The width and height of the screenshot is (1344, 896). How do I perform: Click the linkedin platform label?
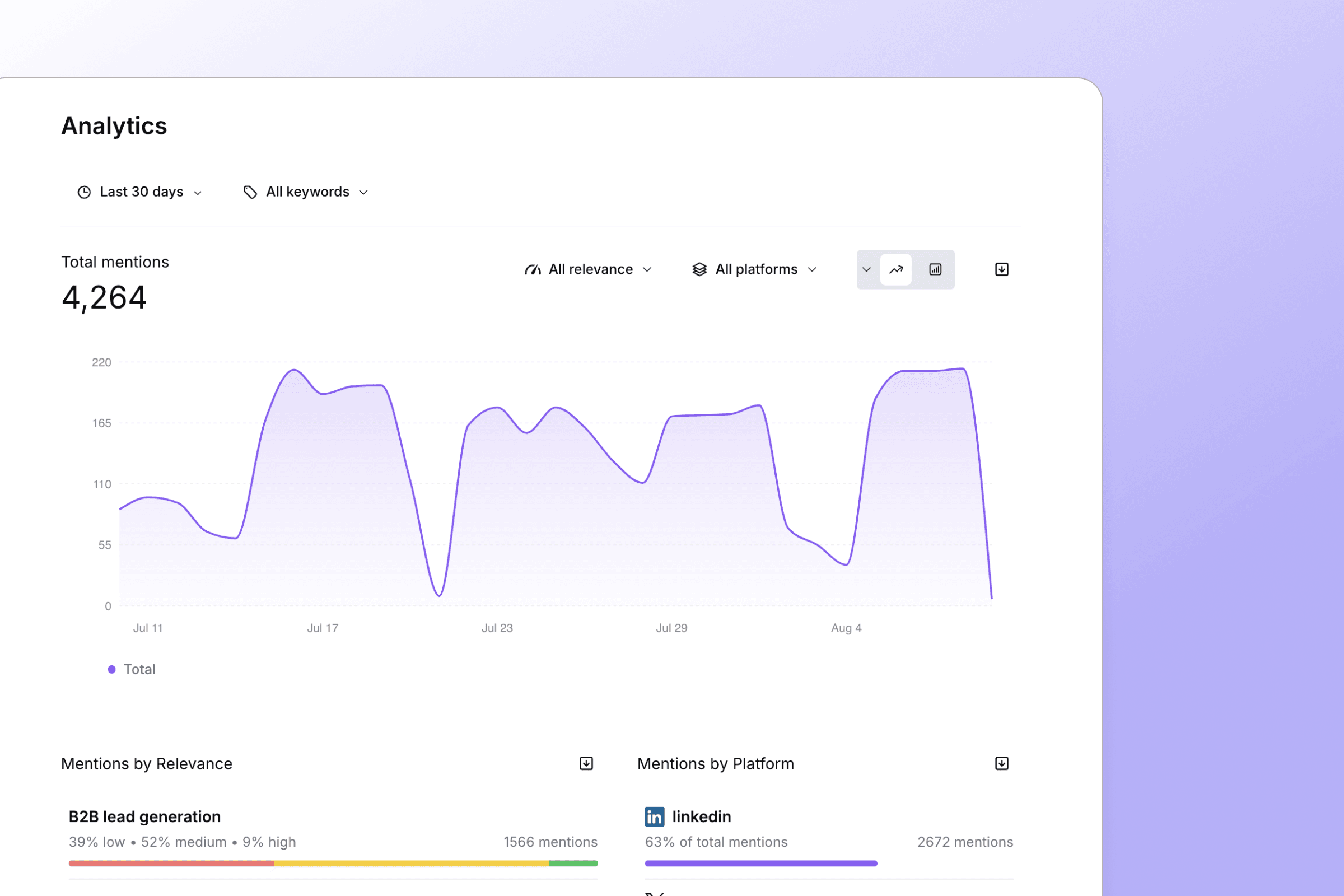[x=702, y=816]
